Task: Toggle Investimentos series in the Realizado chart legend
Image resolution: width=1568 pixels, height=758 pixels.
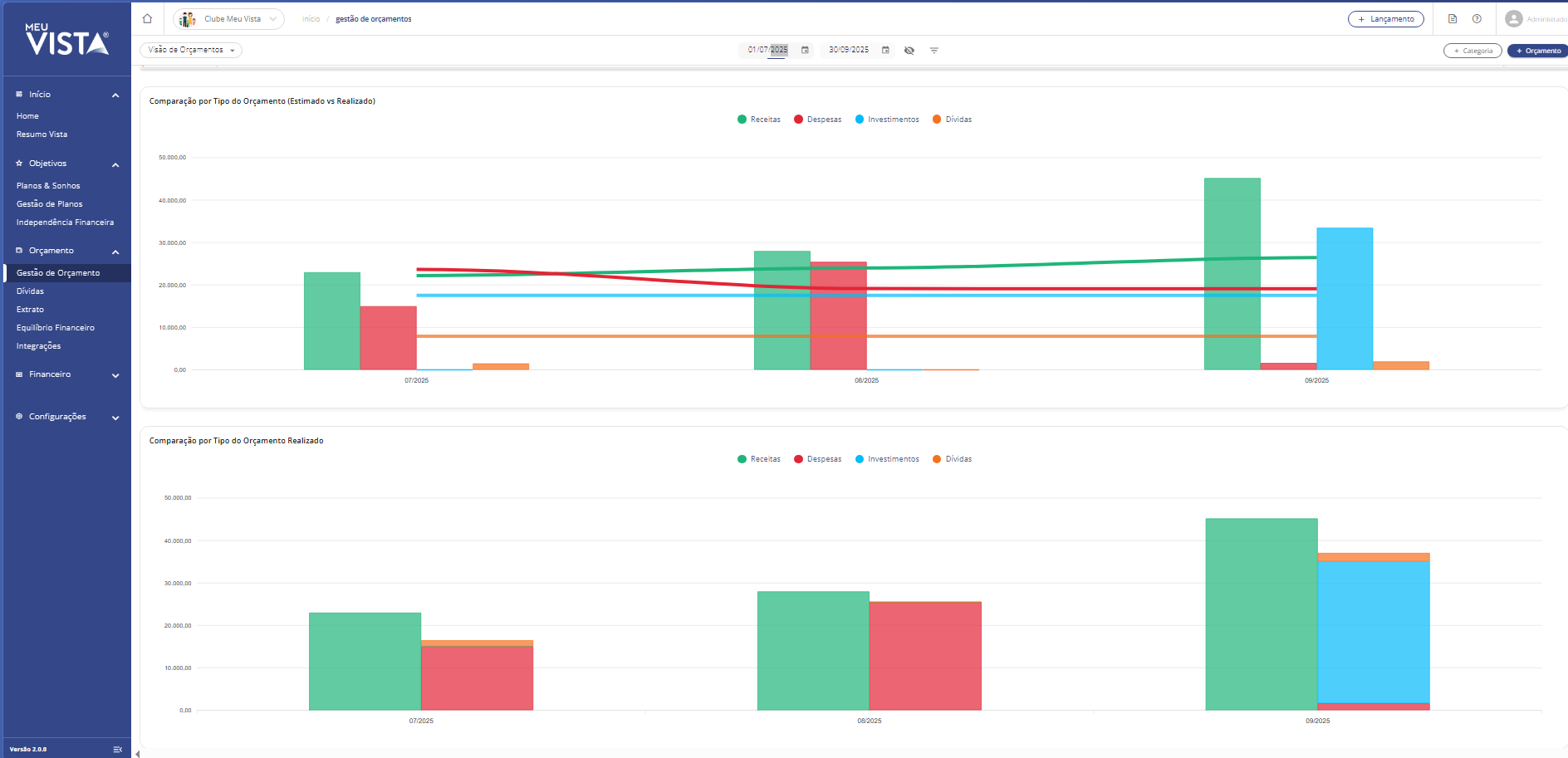Action: coord(886,459)
